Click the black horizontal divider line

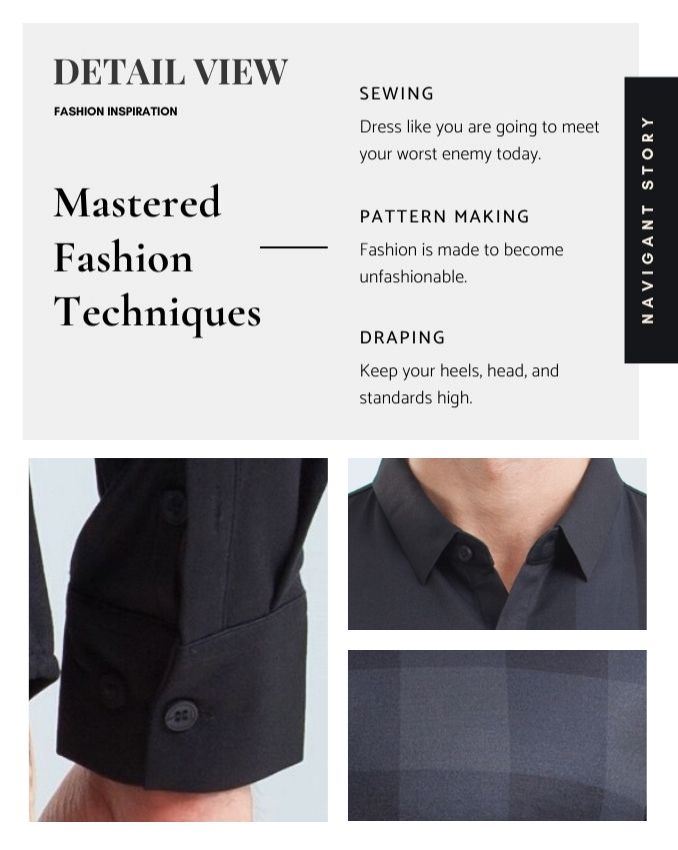(x=294, y=247)
